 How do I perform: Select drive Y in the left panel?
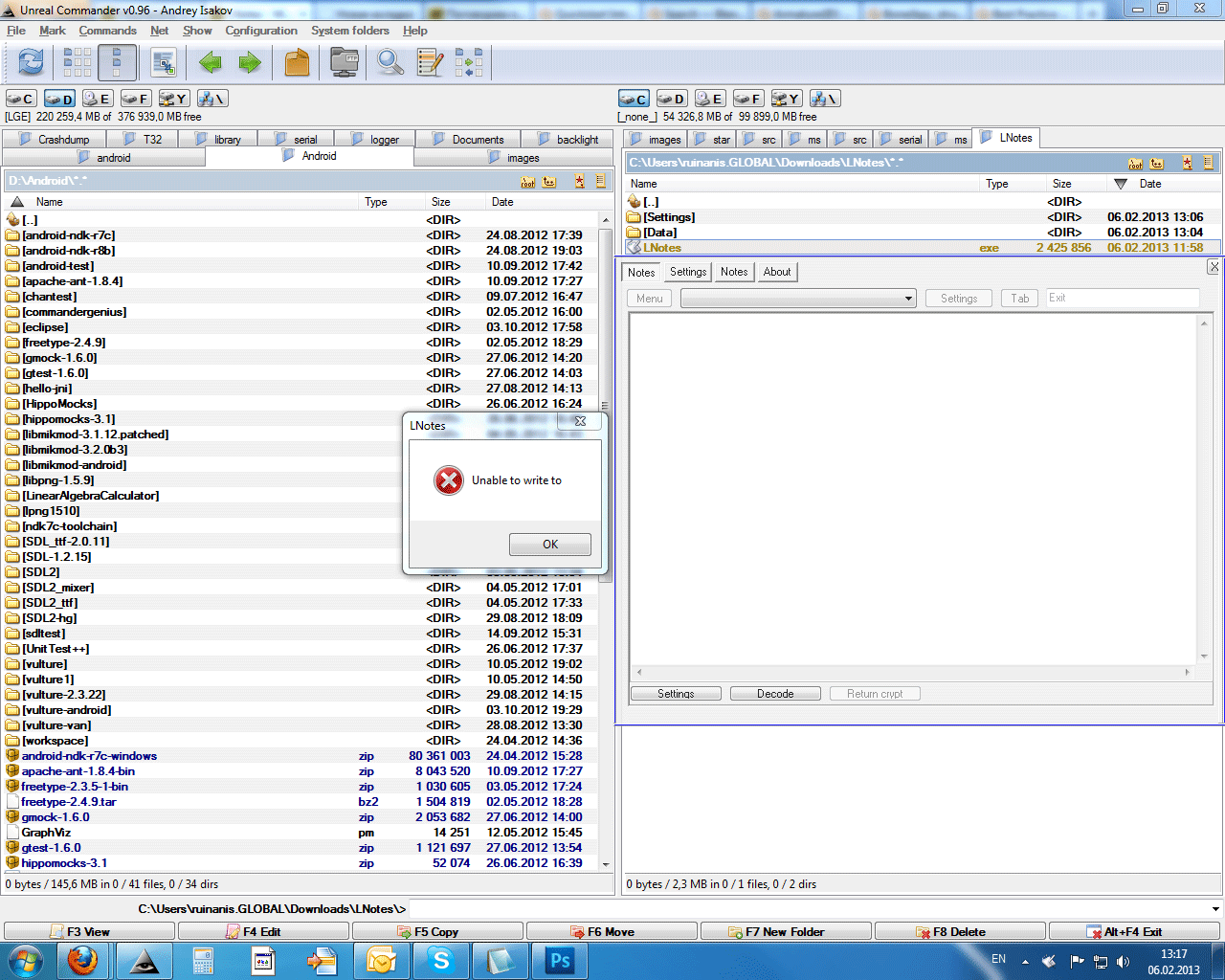174,99
